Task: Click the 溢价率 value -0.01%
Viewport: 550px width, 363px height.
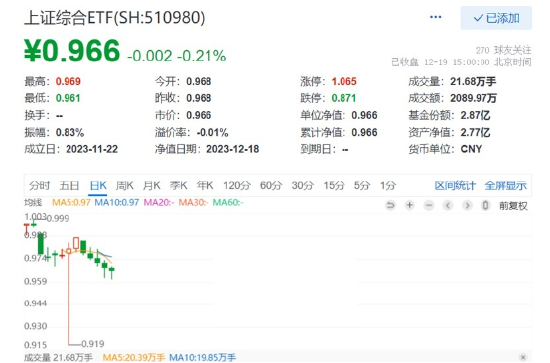Action: (x=213, y=133)
